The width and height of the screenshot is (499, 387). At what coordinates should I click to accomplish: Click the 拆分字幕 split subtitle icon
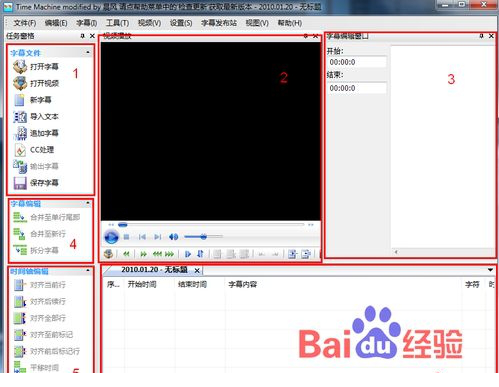point(20,250)
